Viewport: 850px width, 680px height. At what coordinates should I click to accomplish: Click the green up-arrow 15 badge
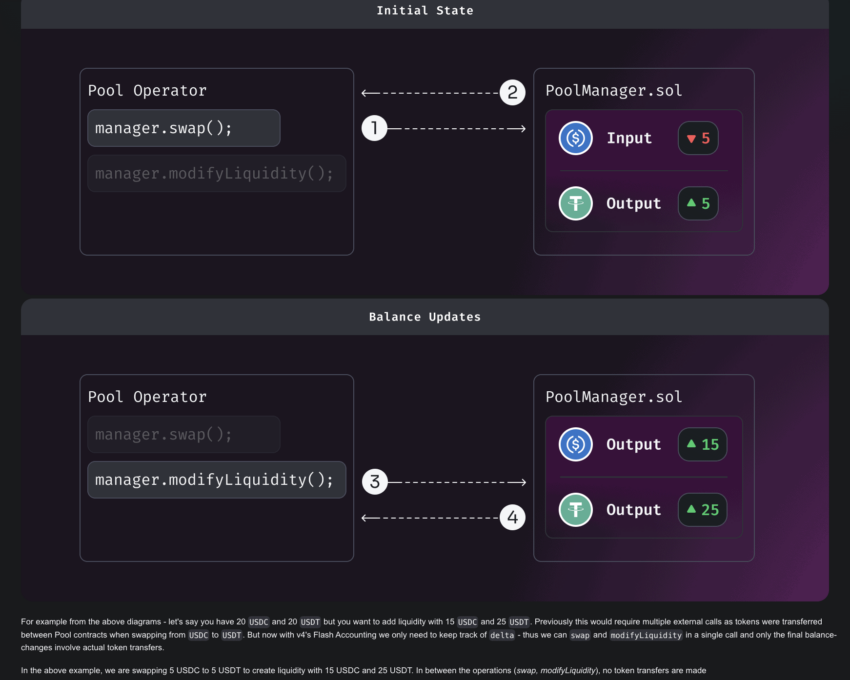coord(702,444)
